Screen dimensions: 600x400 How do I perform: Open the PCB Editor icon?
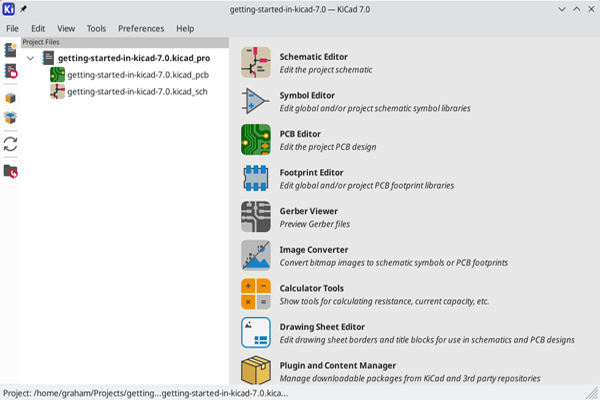click(x=256, y=140)
